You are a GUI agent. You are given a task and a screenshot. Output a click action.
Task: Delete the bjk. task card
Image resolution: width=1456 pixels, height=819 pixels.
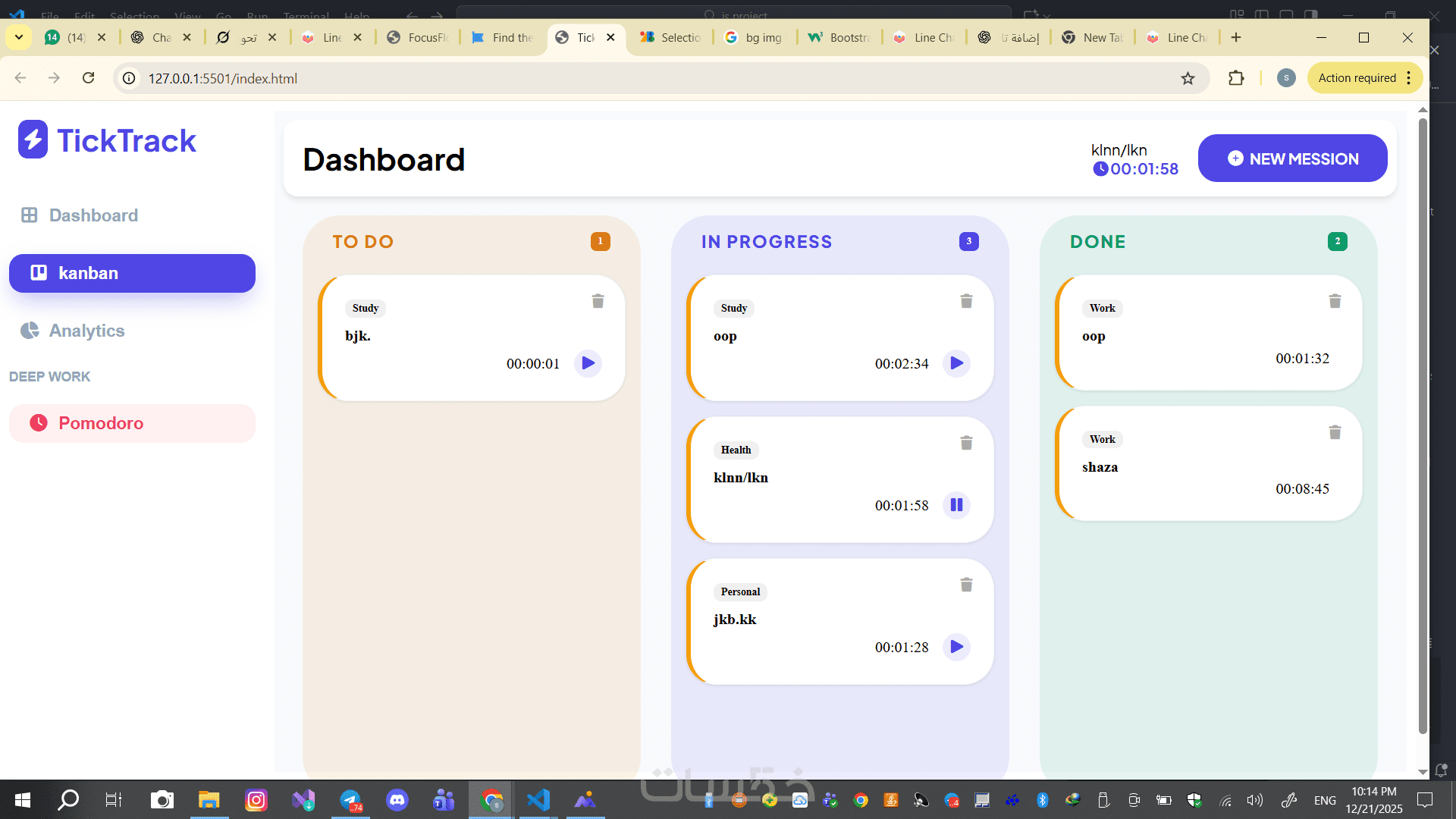click(598, 302)
